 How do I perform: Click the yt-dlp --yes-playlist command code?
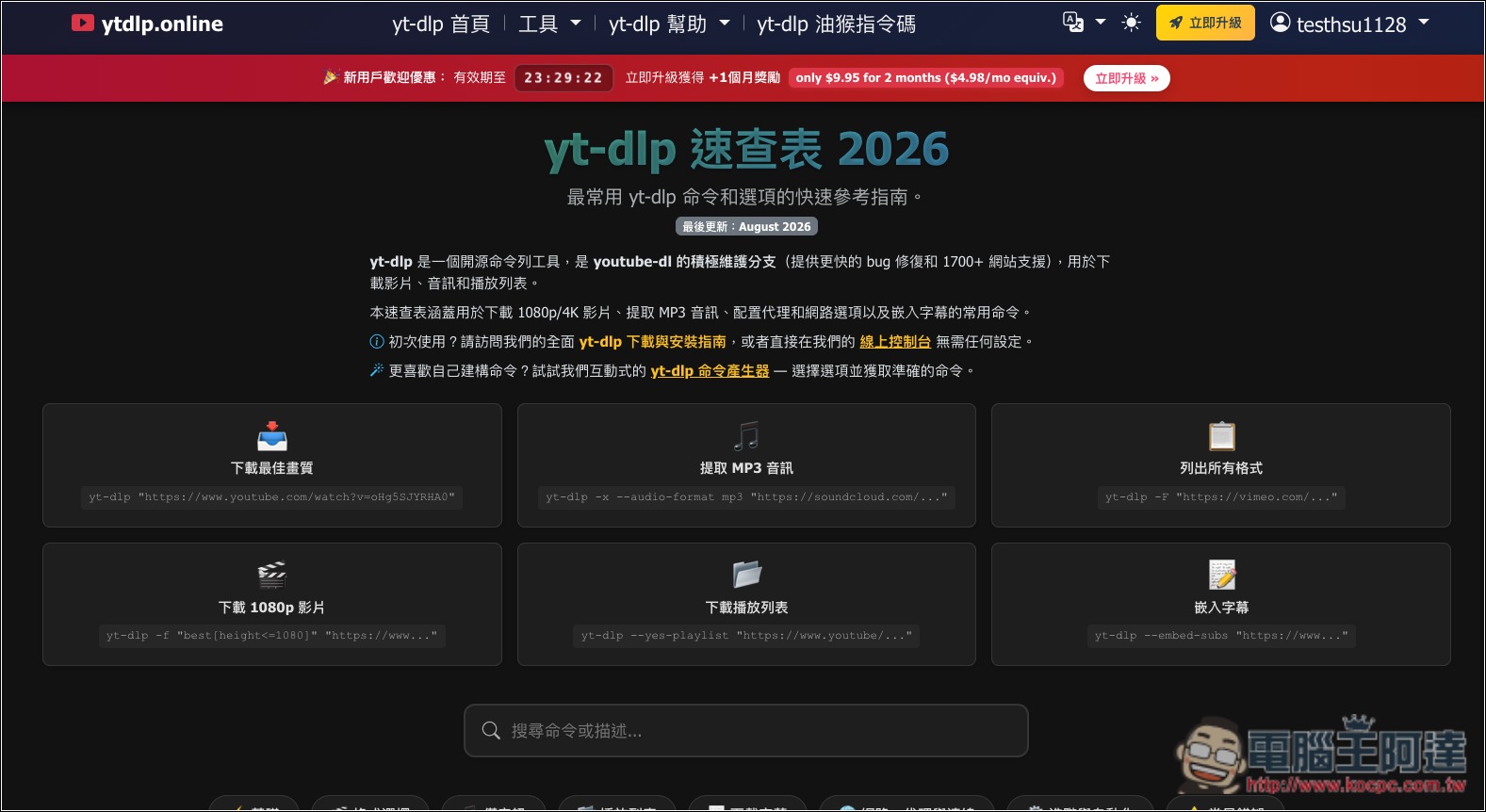click(746, 635)
